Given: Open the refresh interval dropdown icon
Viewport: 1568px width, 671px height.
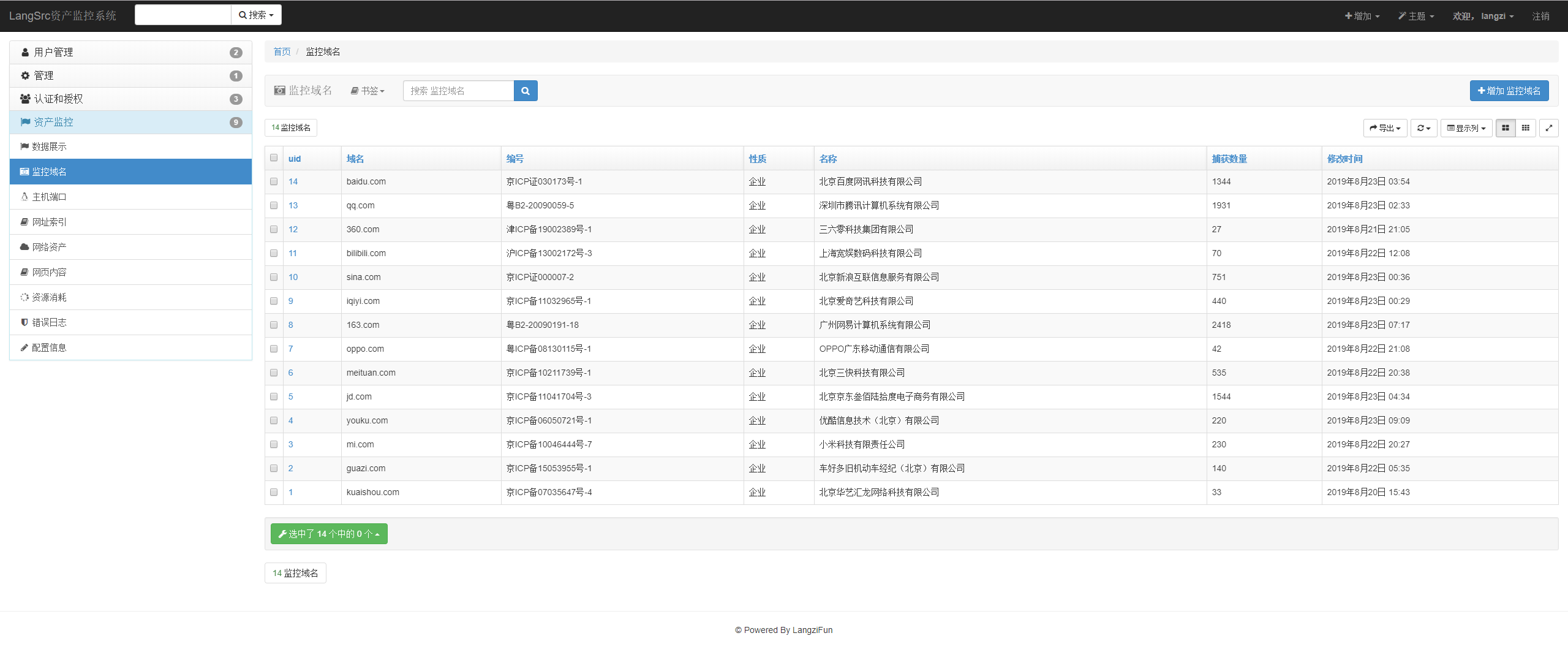Looking at the screenshot, I should [1423, 128].
